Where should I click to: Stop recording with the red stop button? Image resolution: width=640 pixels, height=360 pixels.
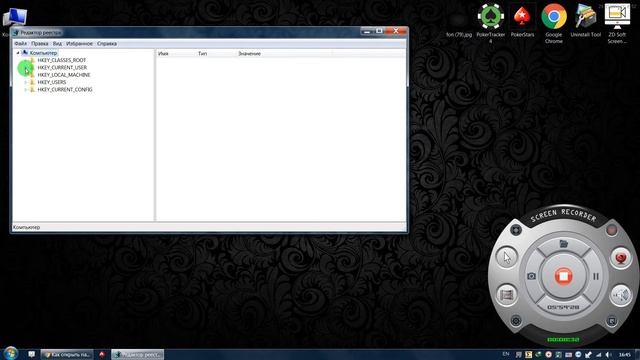tap(563, 276)
